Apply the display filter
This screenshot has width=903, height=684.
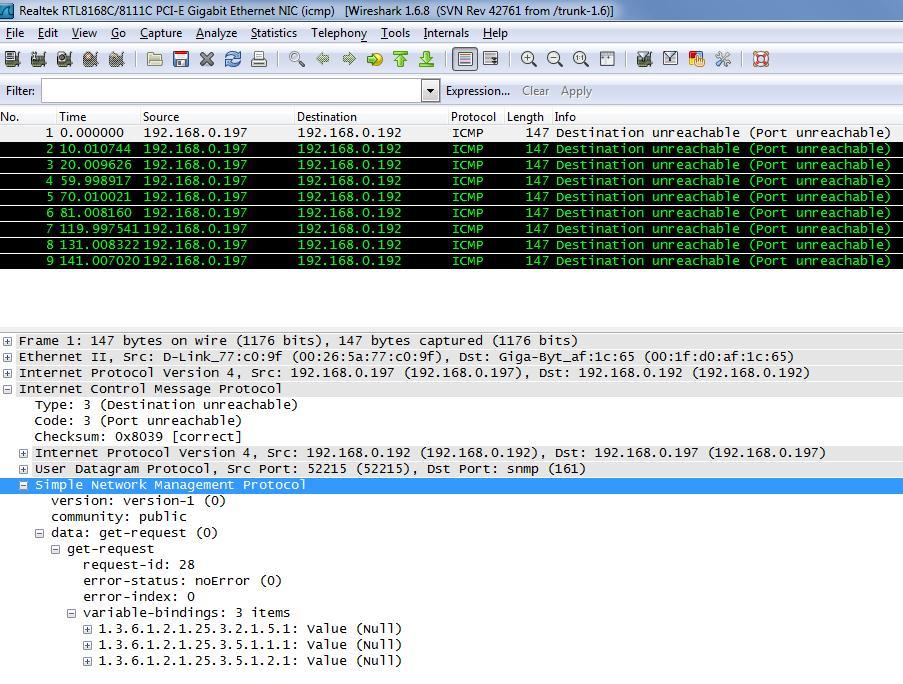click(576, 91)
